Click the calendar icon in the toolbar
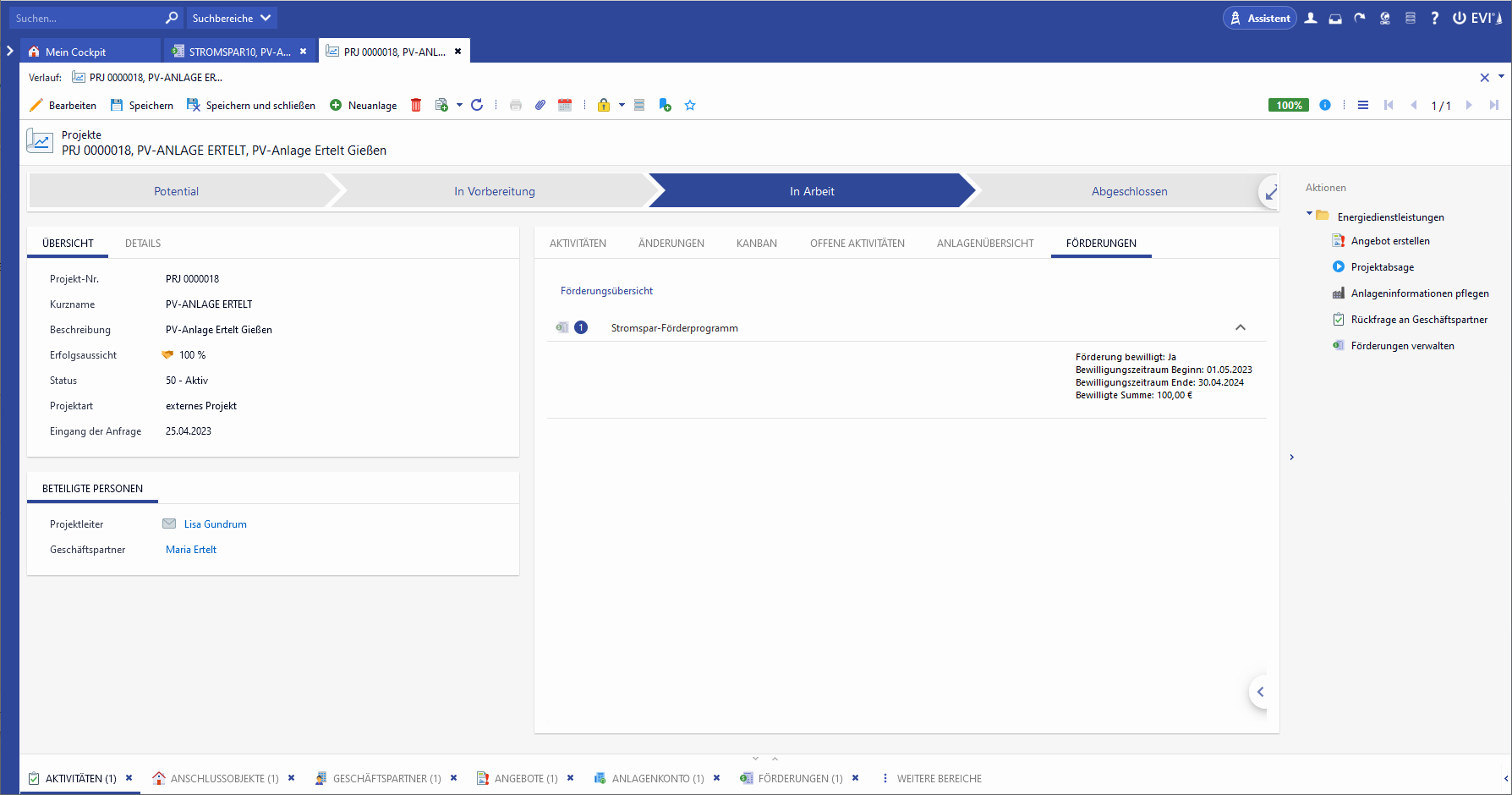Viewport: 1512px width, 795px height. (565, 106)
